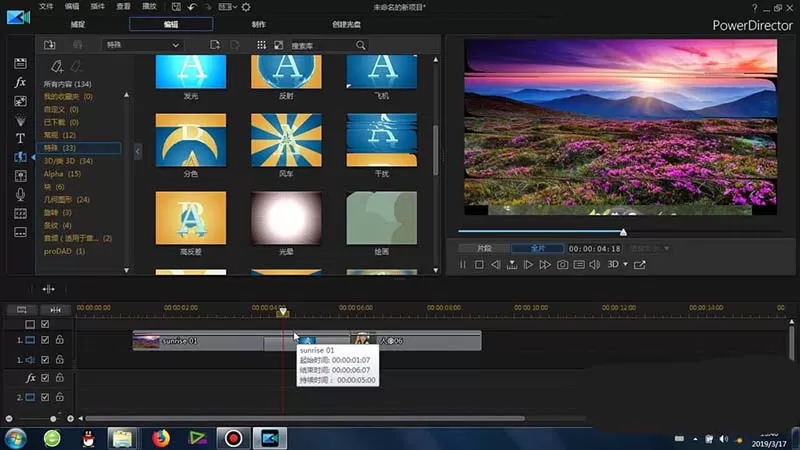Toggle the fx track enable checkbox
The height and width of the screenshot is (450, 800).
pos(45,378)
